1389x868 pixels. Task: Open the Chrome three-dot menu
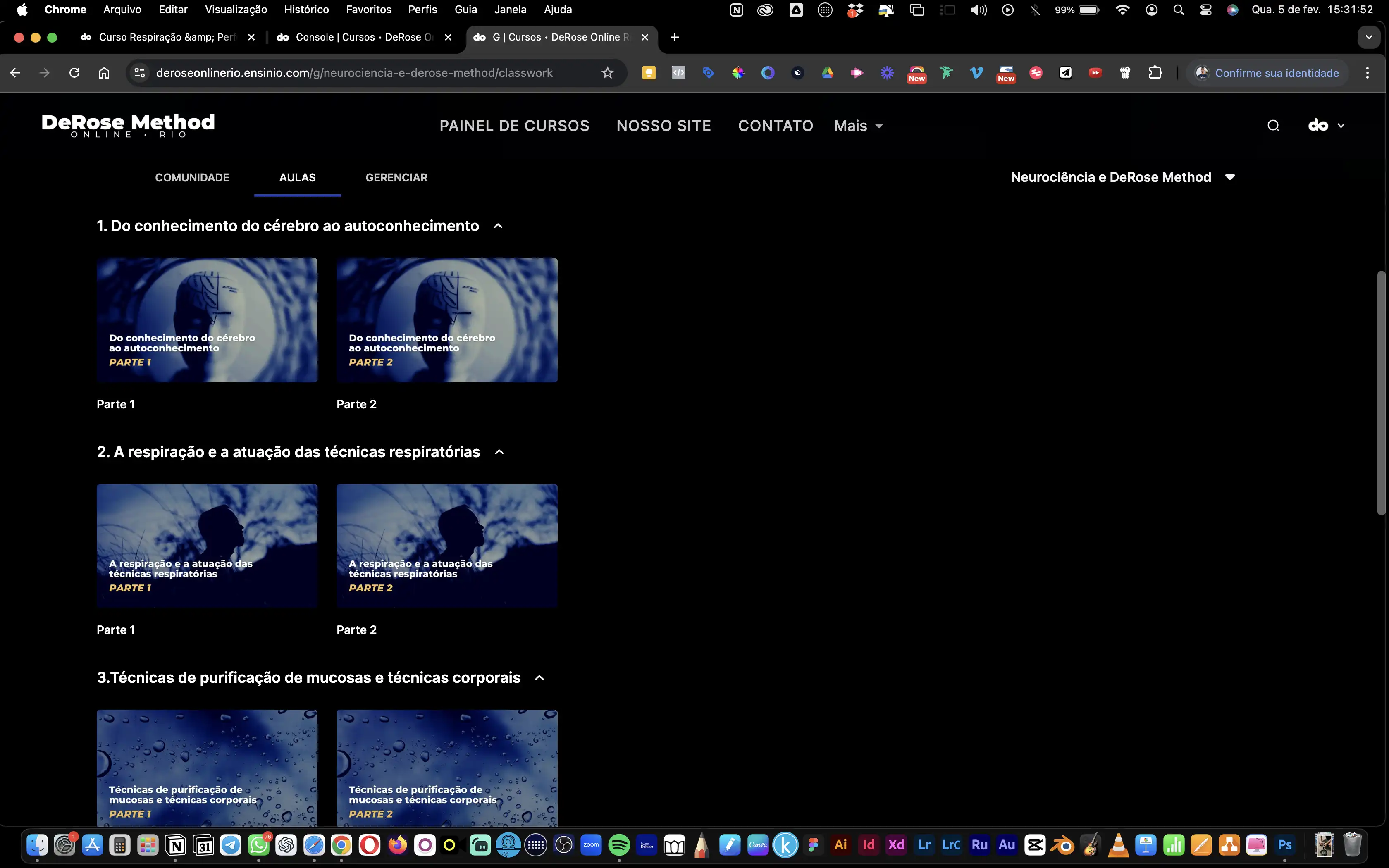coord(1367,73)
